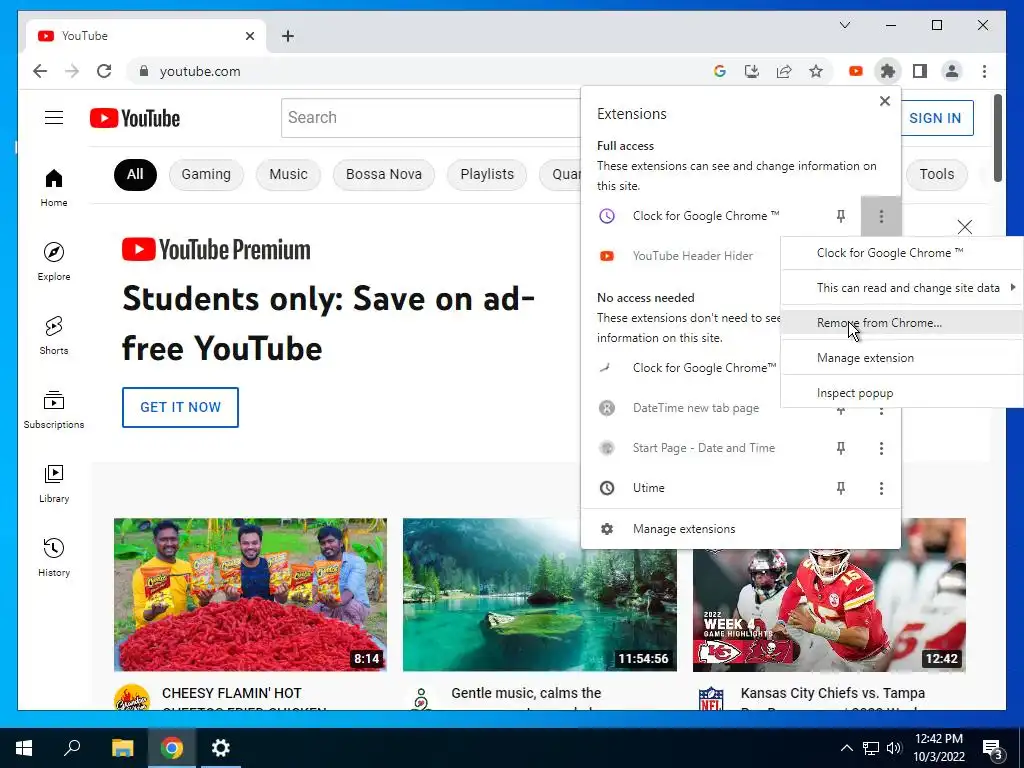1024x768 pixels.
Task: Open History in the sidebar
Action: pos(54,557)
